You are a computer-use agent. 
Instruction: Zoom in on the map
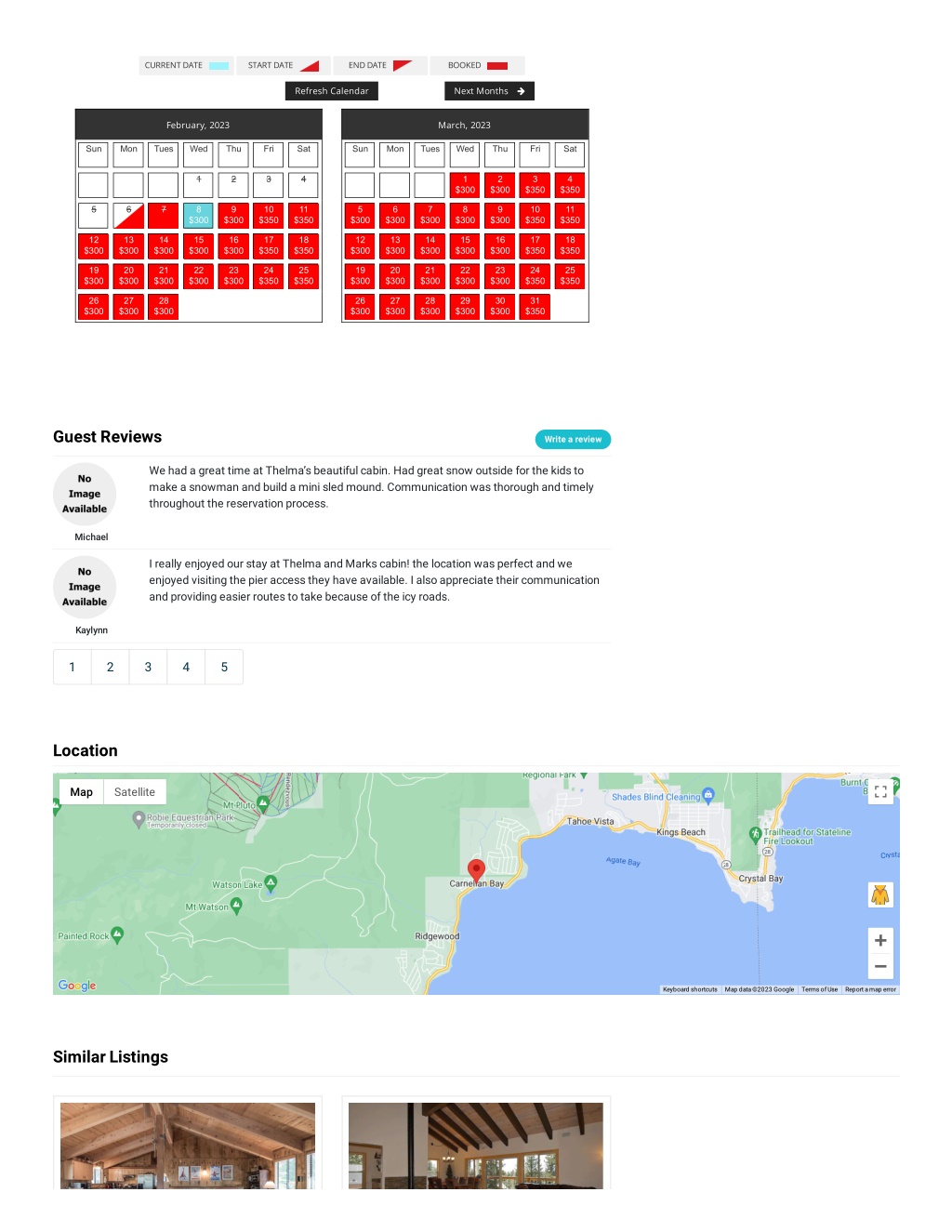click(x=880, y=940)
